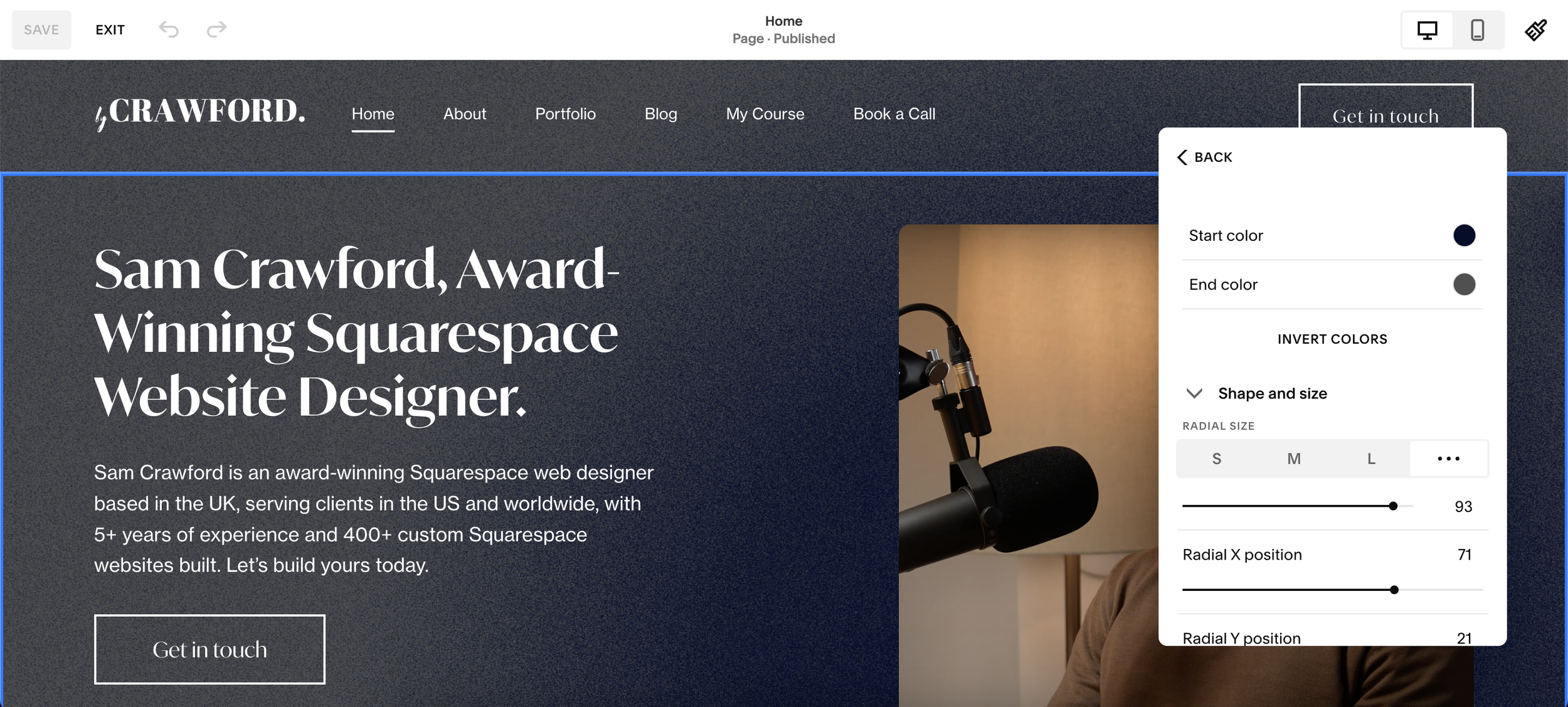The height and width of the screenshot is (707, 1568).
Task: Click the Home page title in top bar
Action: [783, 21]
